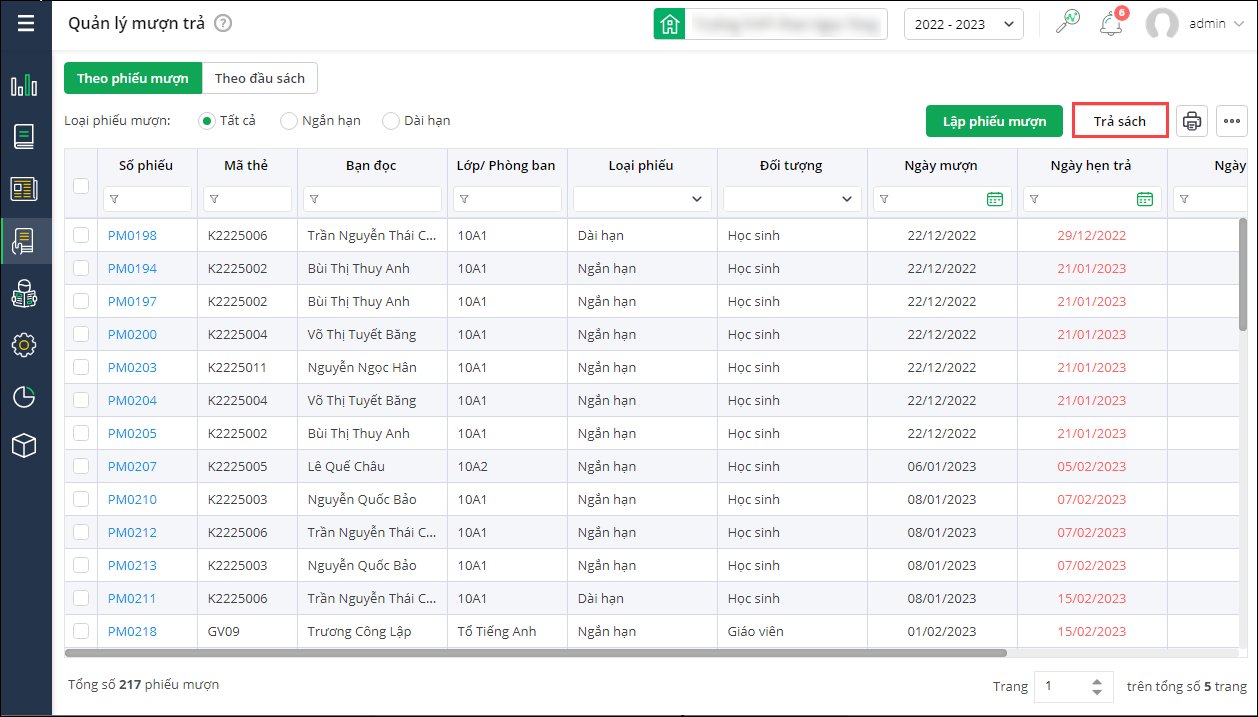Click filter icon in Số phiếu column
1258x717 pixels.
(114, 200)
